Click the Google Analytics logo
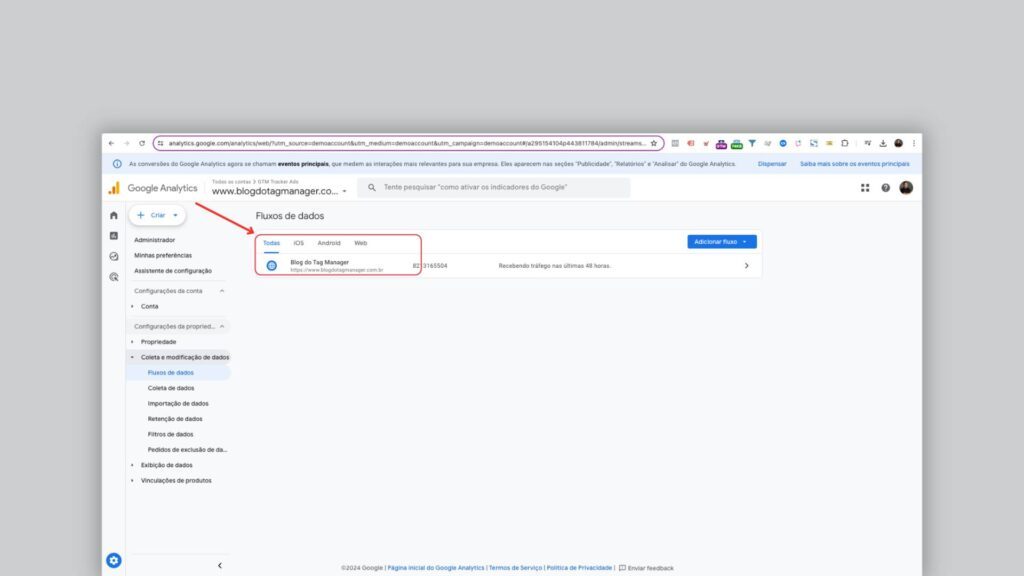The image size is (1024, 576). point(153,188)
